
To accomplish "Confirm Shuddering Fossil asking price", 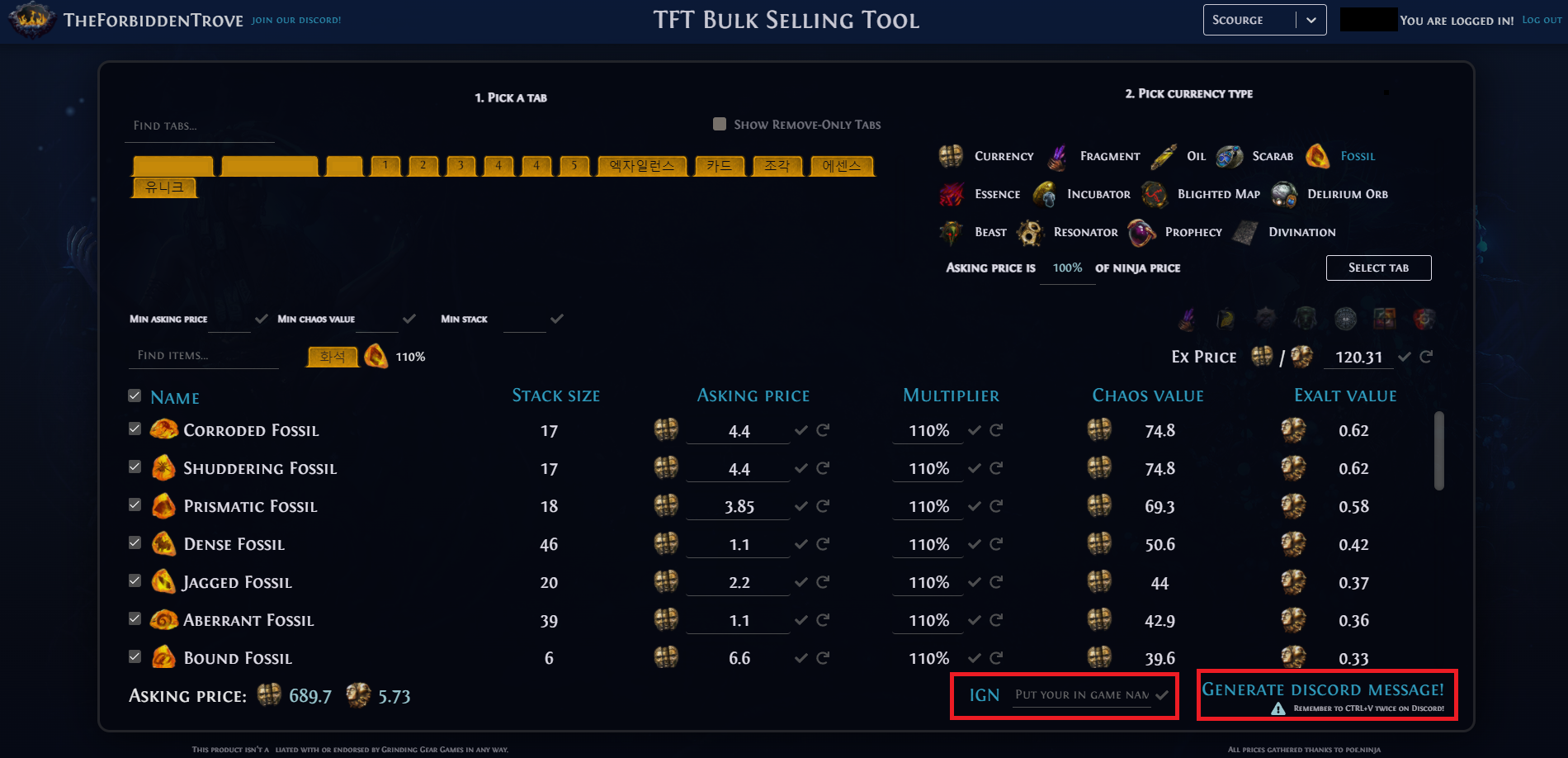I will click(x=801, y=468).
